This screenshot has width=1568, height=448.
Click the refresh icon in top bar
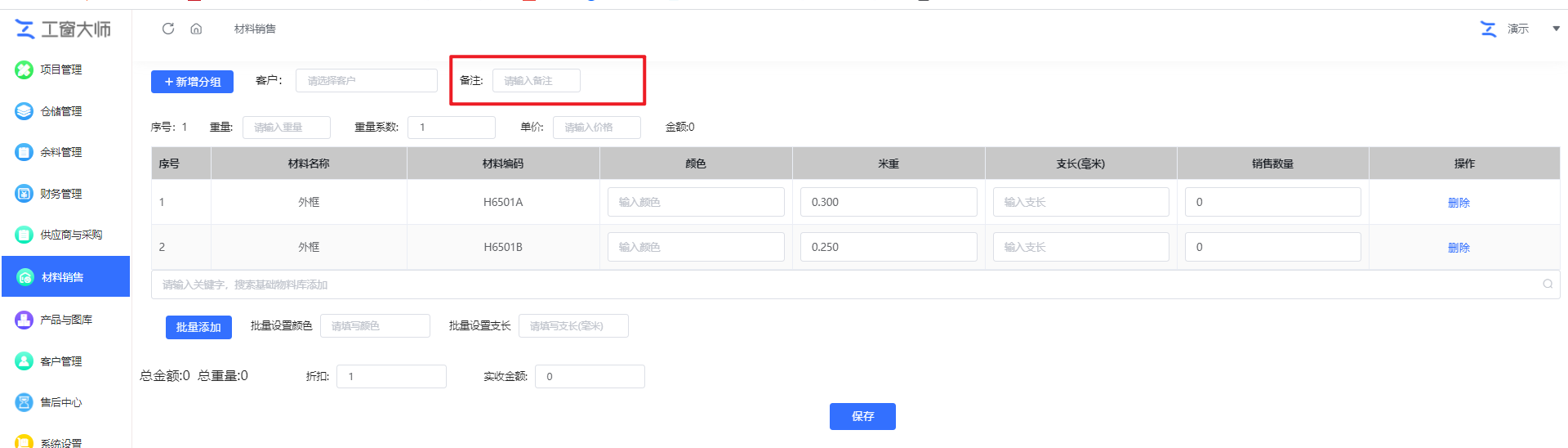[x=168, y=29]
